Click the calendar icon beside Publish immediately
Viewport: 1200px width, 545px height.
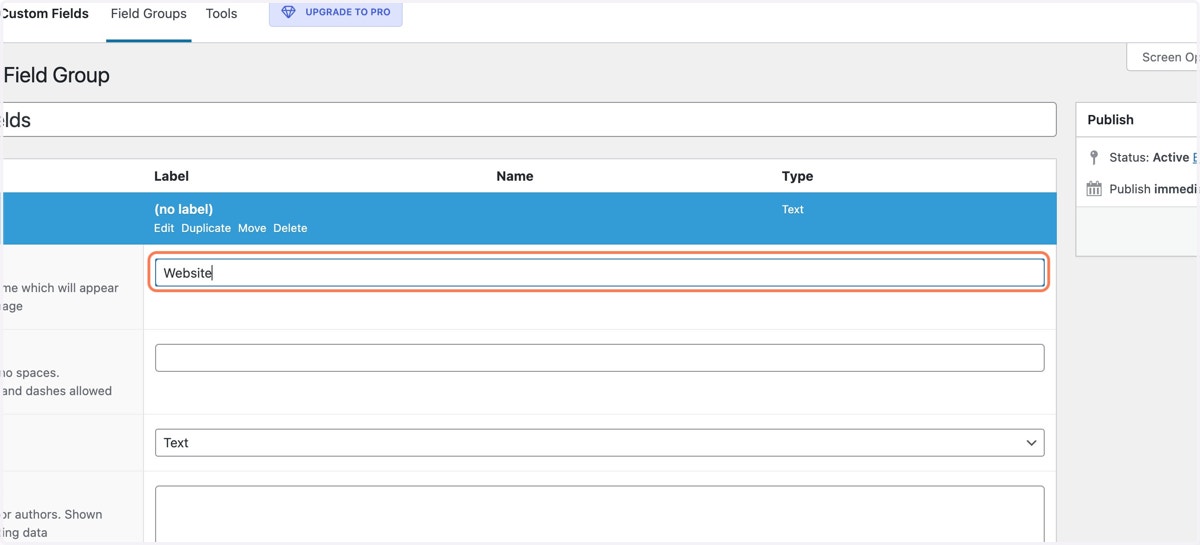click(x=1094, y=189)
